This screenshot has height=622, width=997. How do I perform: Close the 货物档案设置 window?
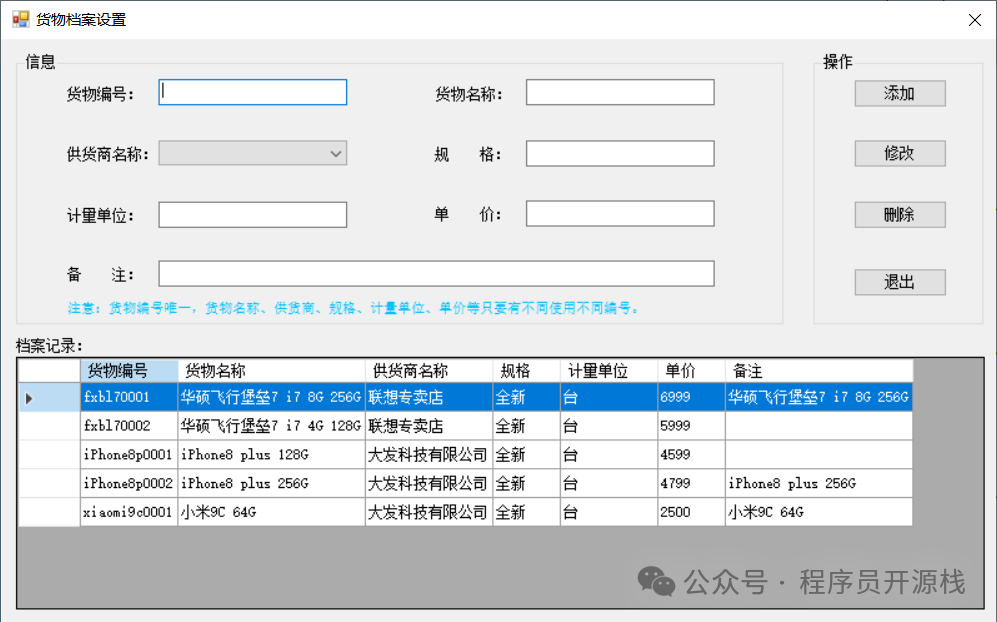pyautogui.click(x=974, y=20)
